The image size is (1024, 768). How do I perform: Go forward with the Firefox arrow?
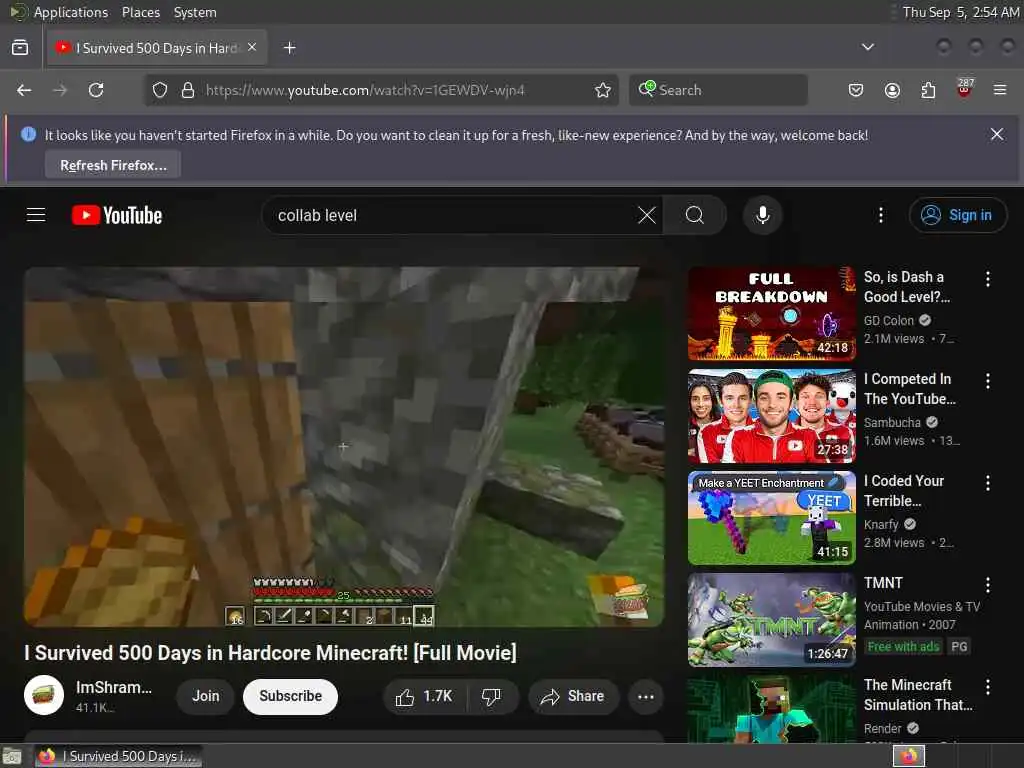click(x=60, y=90)
